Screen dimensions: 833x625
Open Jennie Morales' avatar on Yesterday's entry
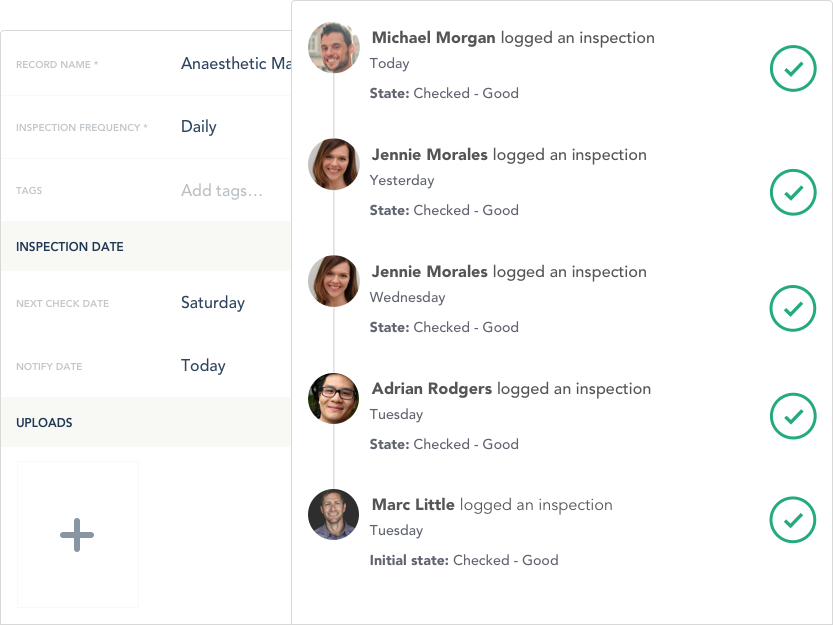point(334,164)
